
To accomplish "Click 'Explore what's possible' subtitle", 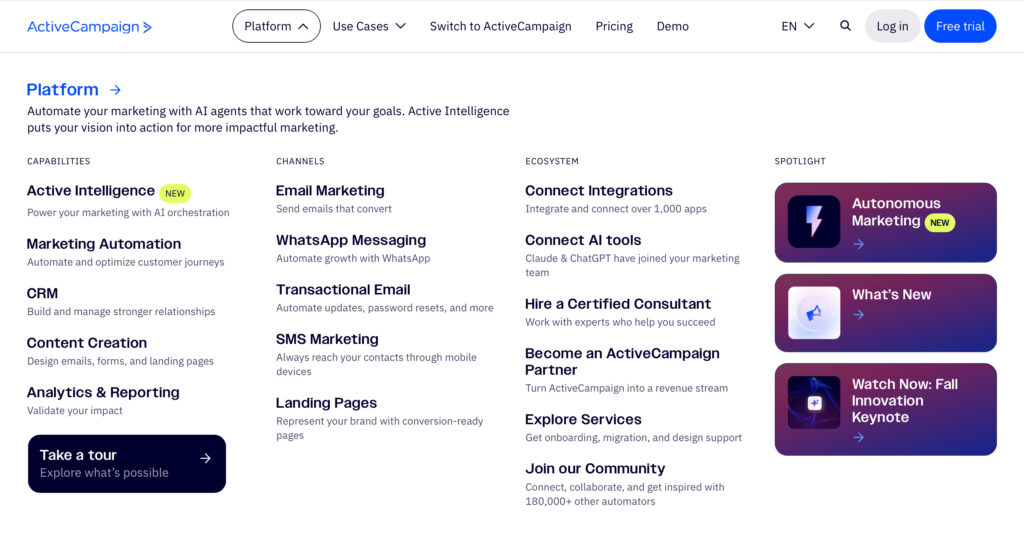I will pyautogui.click(x=104, y=473).
